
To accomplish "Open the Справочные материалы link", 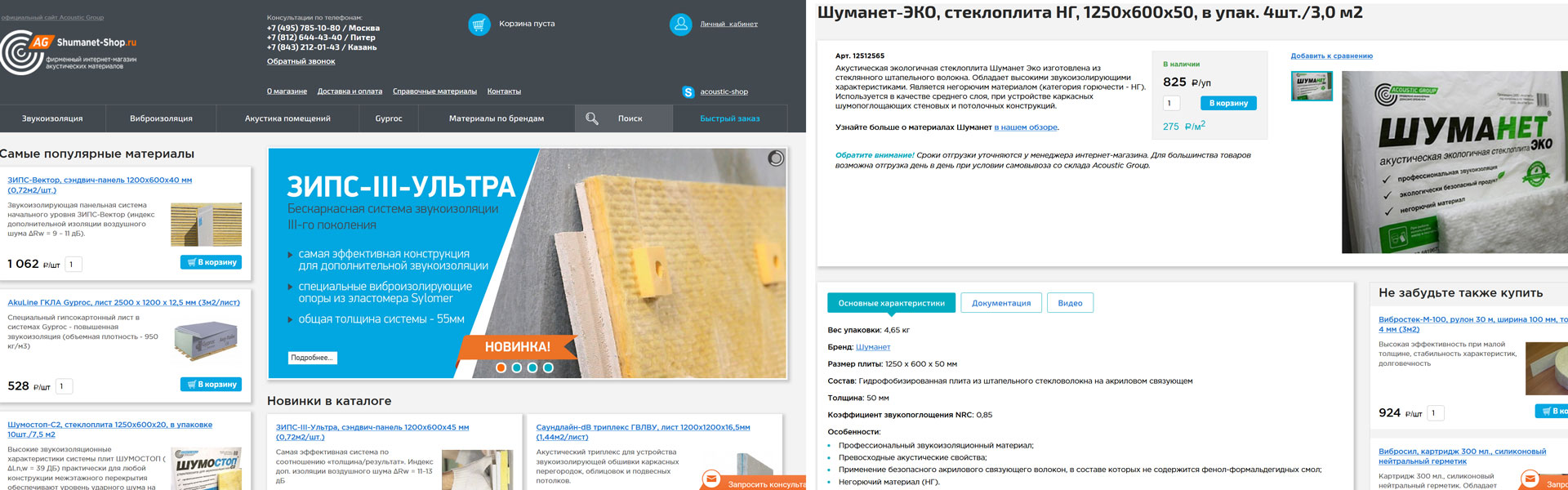I will click(x=434, y=91).
